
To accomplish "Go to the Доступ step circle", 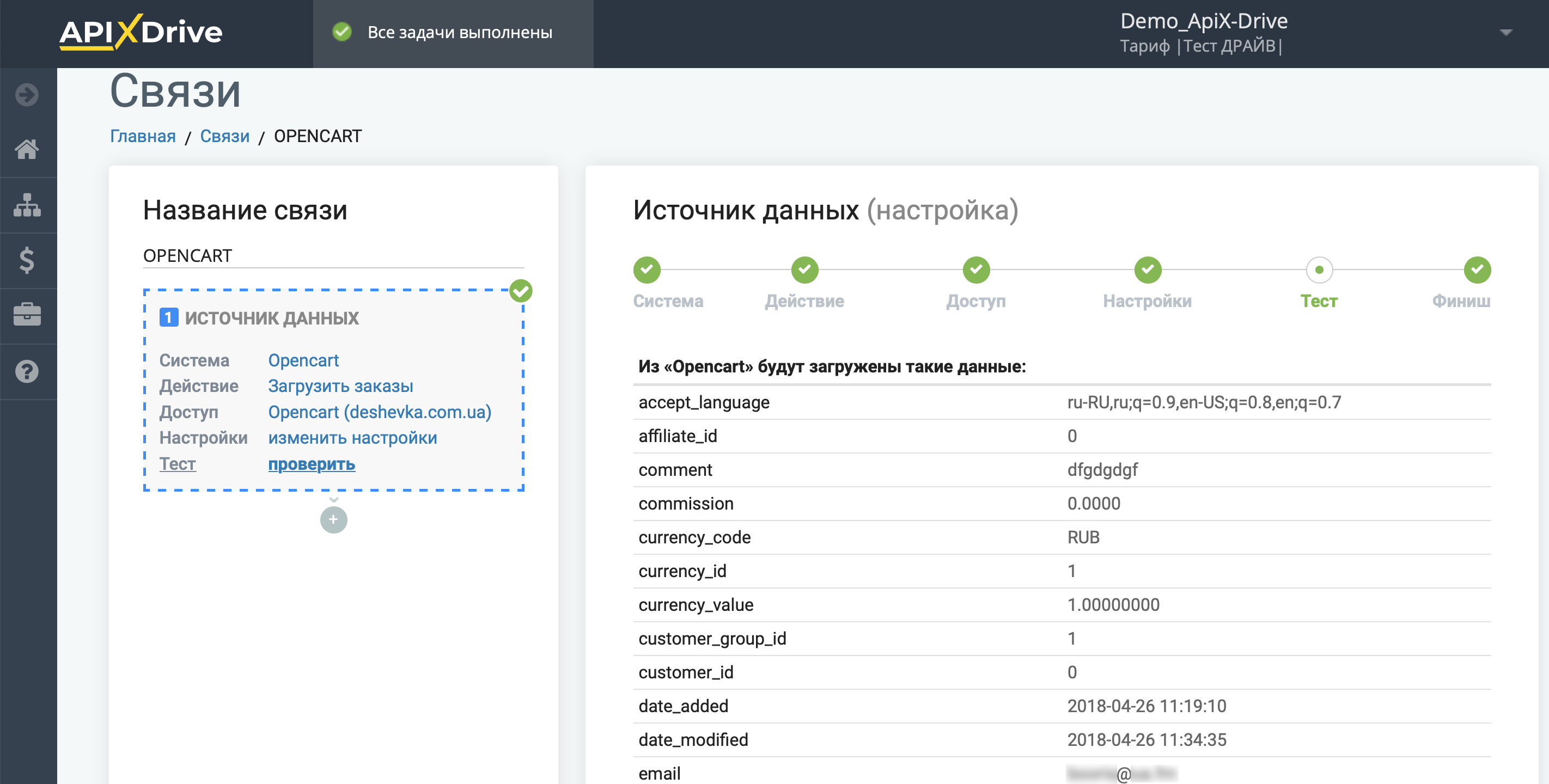I will (x=977, y=270).
